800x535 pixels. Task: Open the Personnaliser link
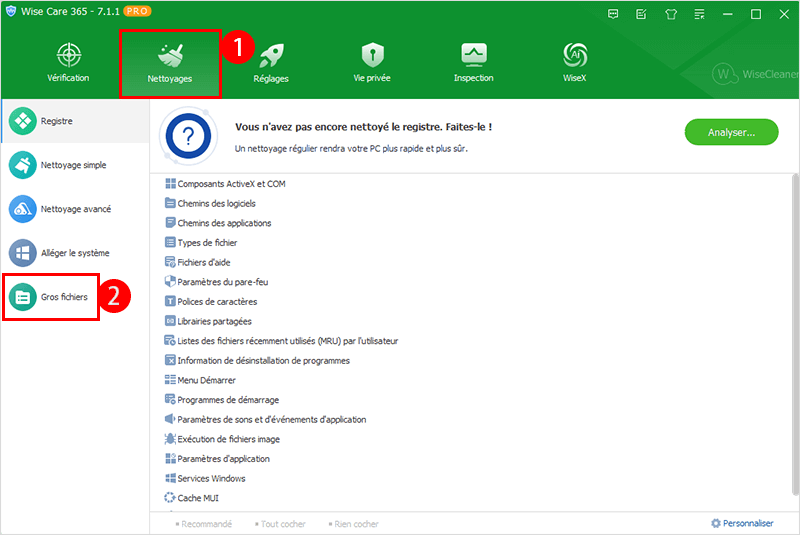[748, 523]
